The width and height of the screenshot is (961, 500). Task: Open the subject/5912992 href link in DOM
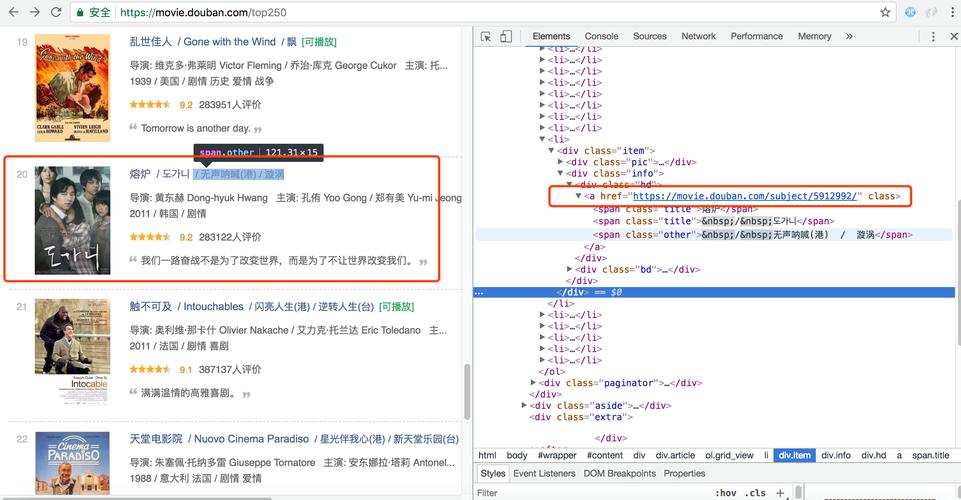click(745, 196)
